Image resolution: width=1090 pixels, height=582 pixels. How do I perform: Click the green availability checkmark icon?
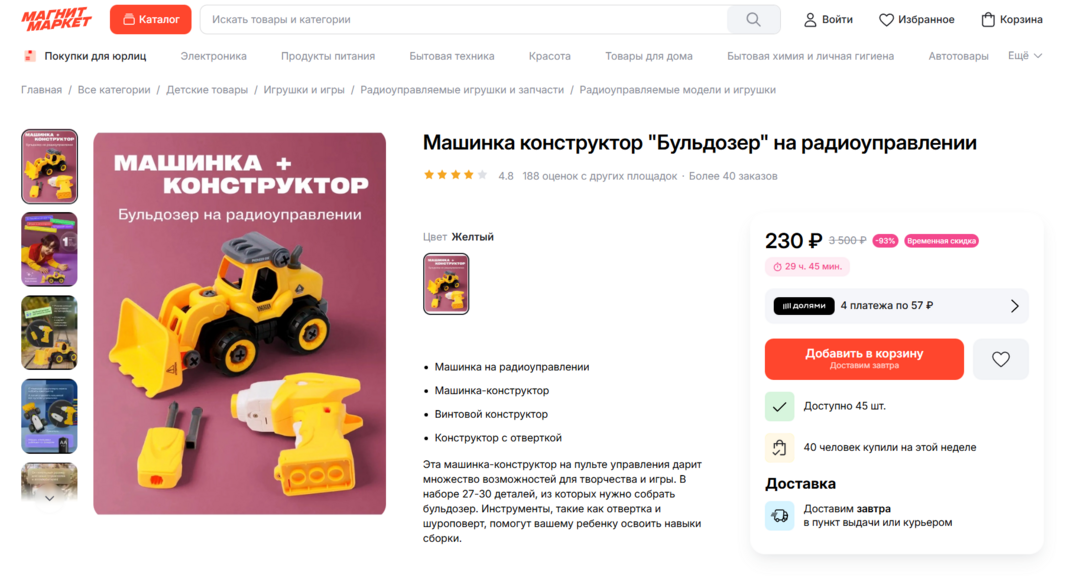pos(779,406)
